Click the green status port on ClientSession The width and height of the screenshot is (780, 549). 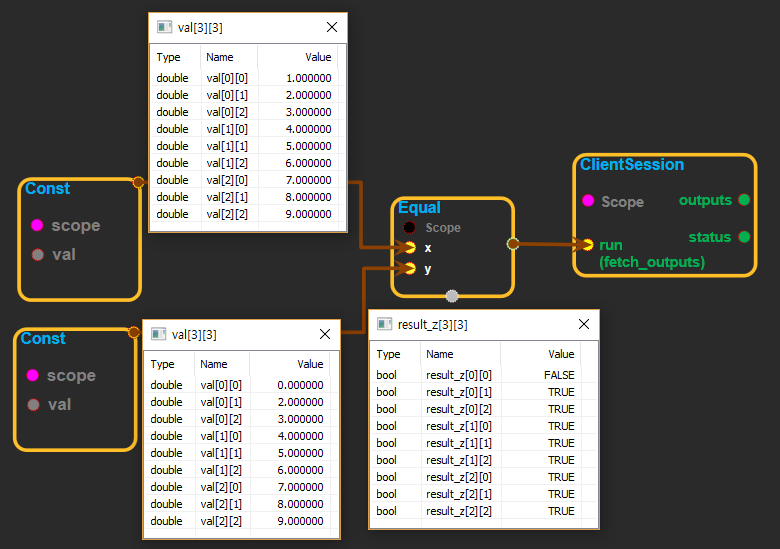click(x=744, y=237)
